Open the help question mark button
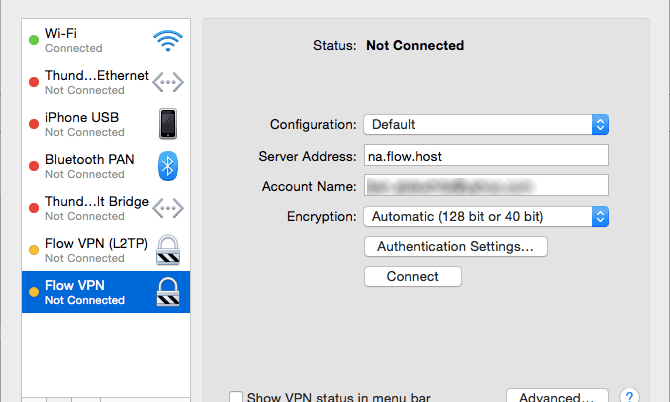The image size is (670, 402). coord(629,397)
